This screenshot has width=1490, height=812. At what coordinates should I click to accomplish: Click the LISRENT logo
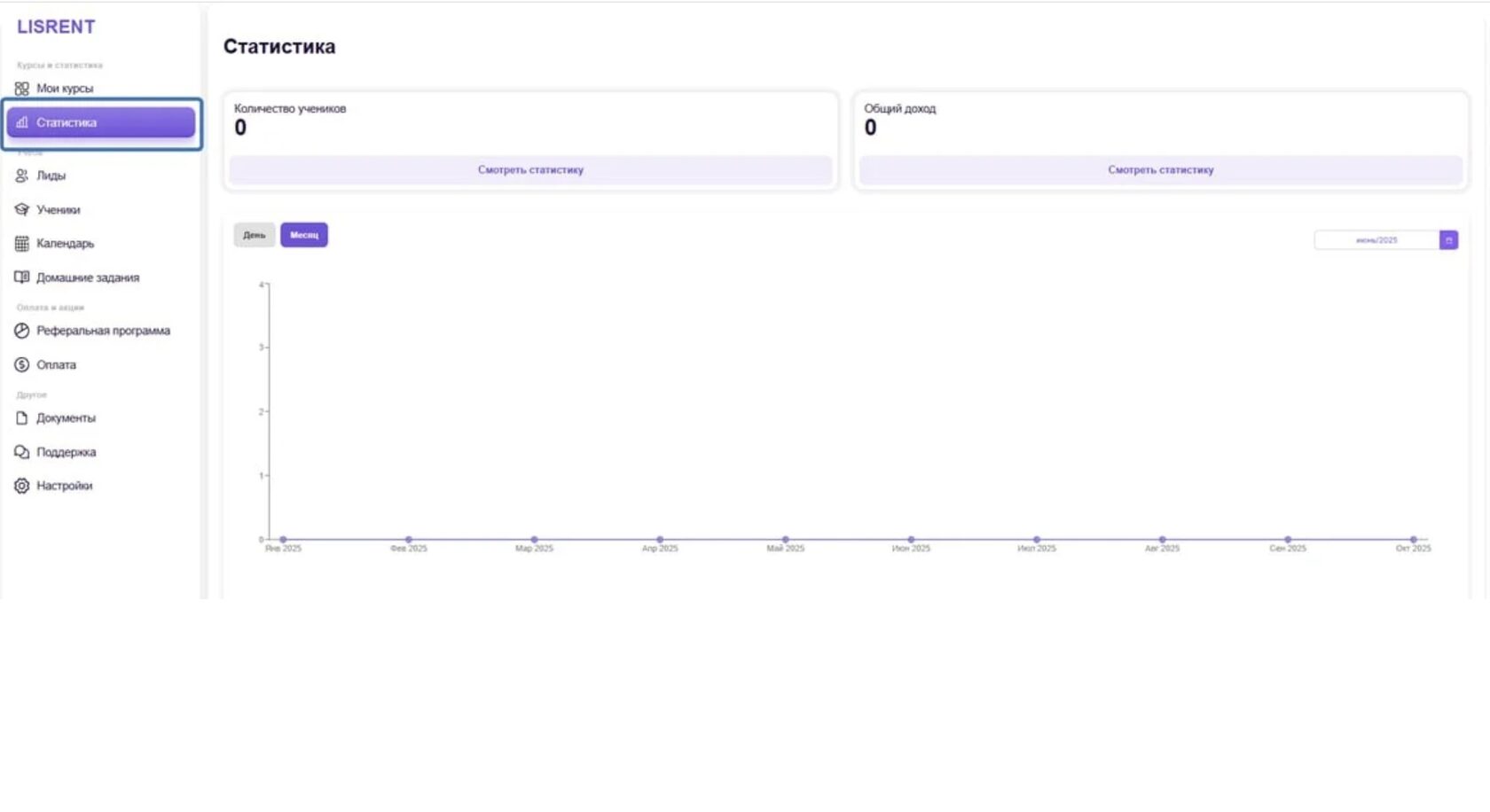click(x=56, y=27)
